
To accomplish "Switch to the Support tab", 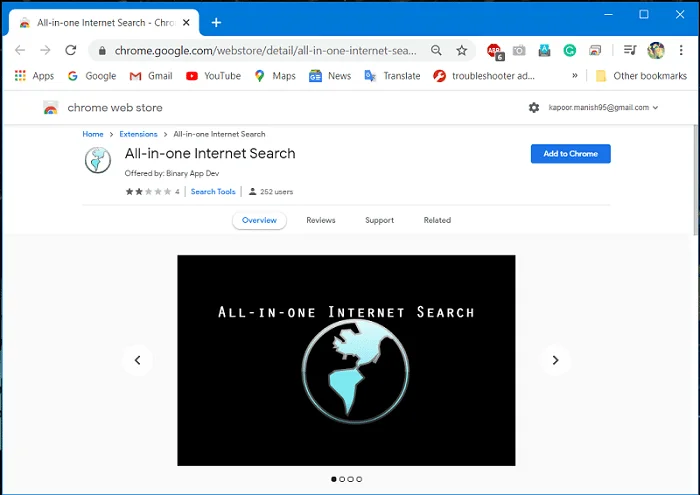I will pyautogui.click(x=379, y=220).
